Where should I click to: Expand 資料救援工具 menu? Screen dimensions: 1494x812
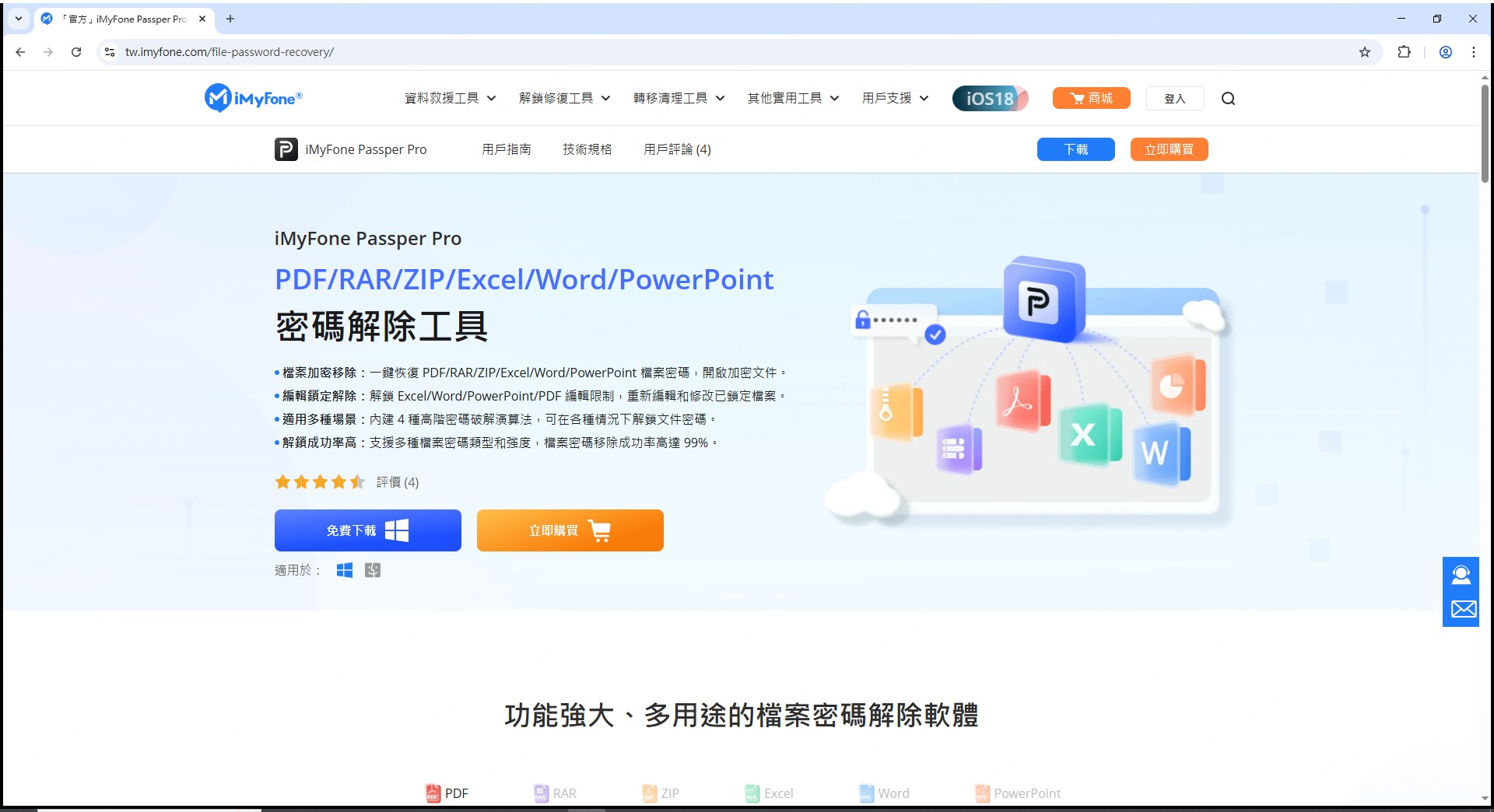450,98
